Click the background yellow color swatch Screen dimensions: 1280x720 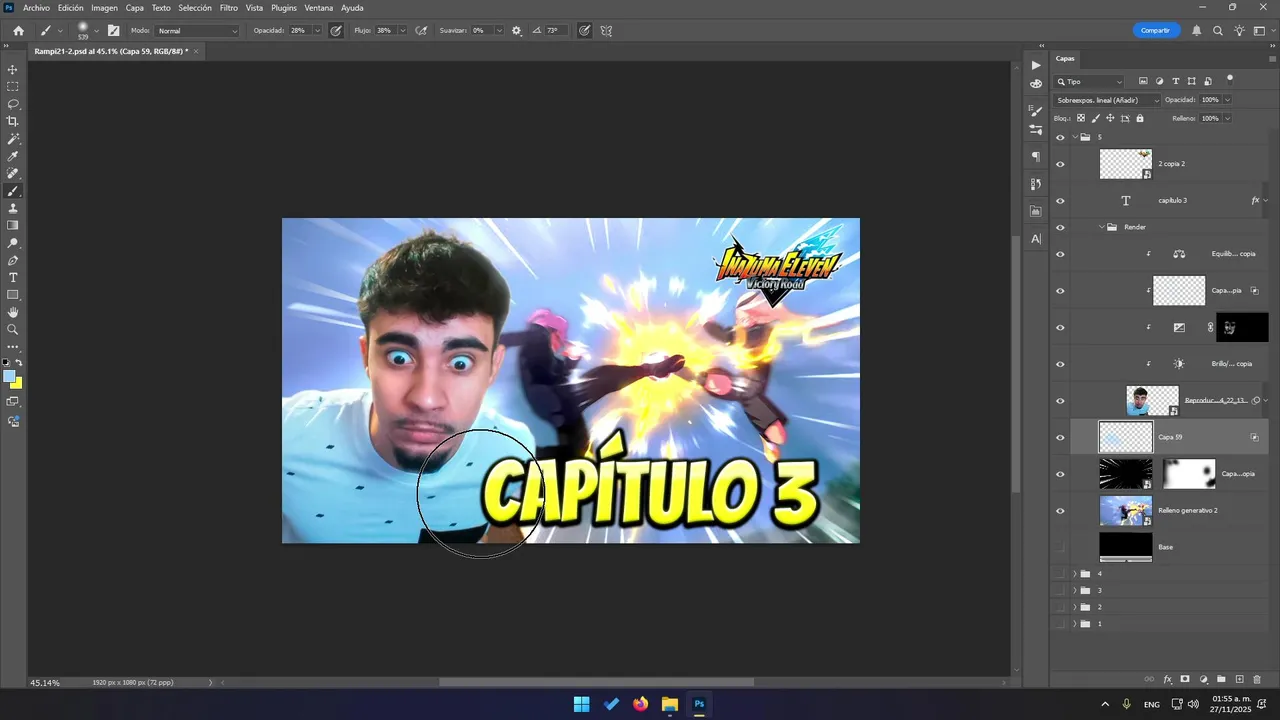tap(17, 384)
